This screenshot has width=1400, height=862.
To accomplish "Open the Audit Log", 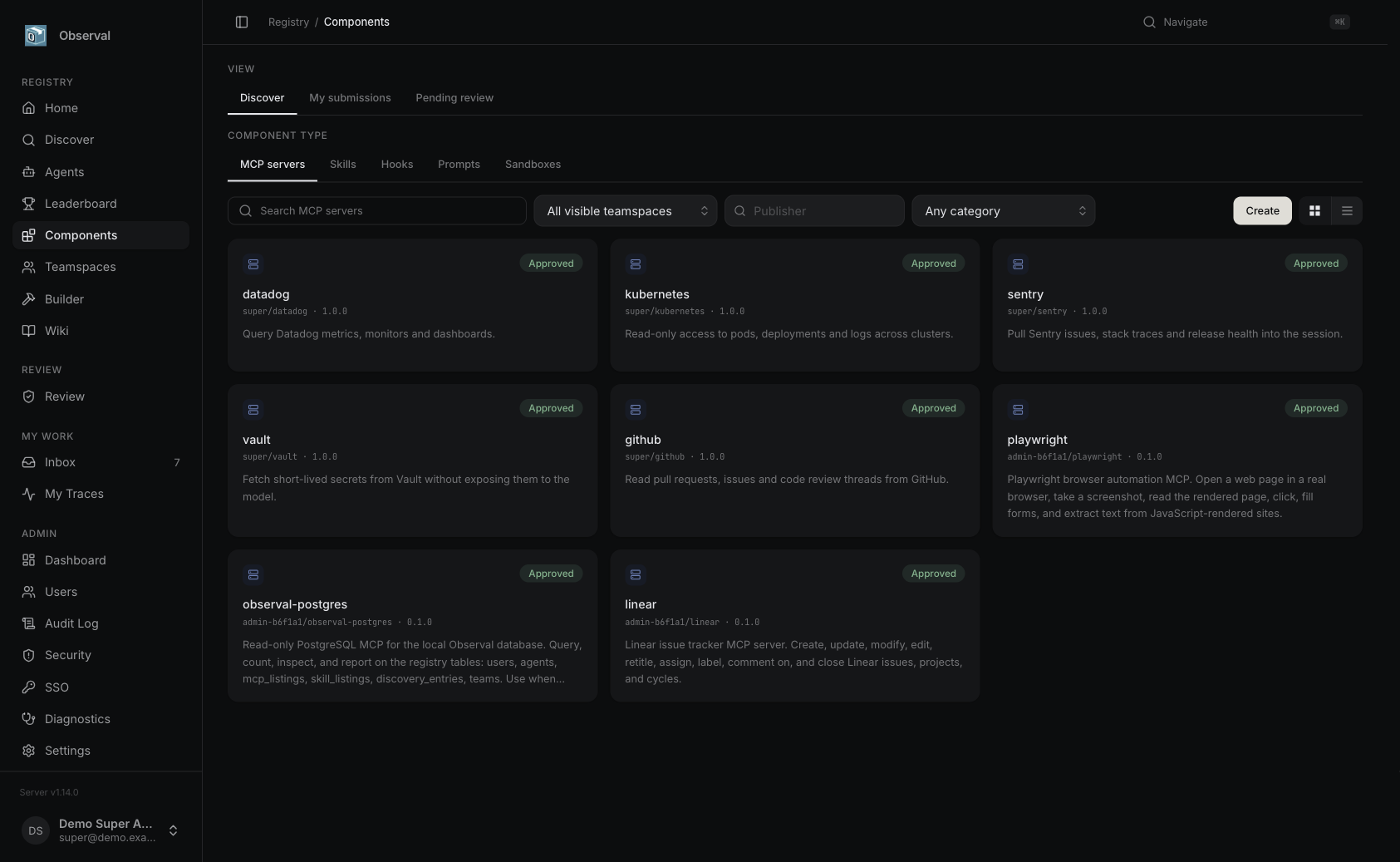I will 101,623.
